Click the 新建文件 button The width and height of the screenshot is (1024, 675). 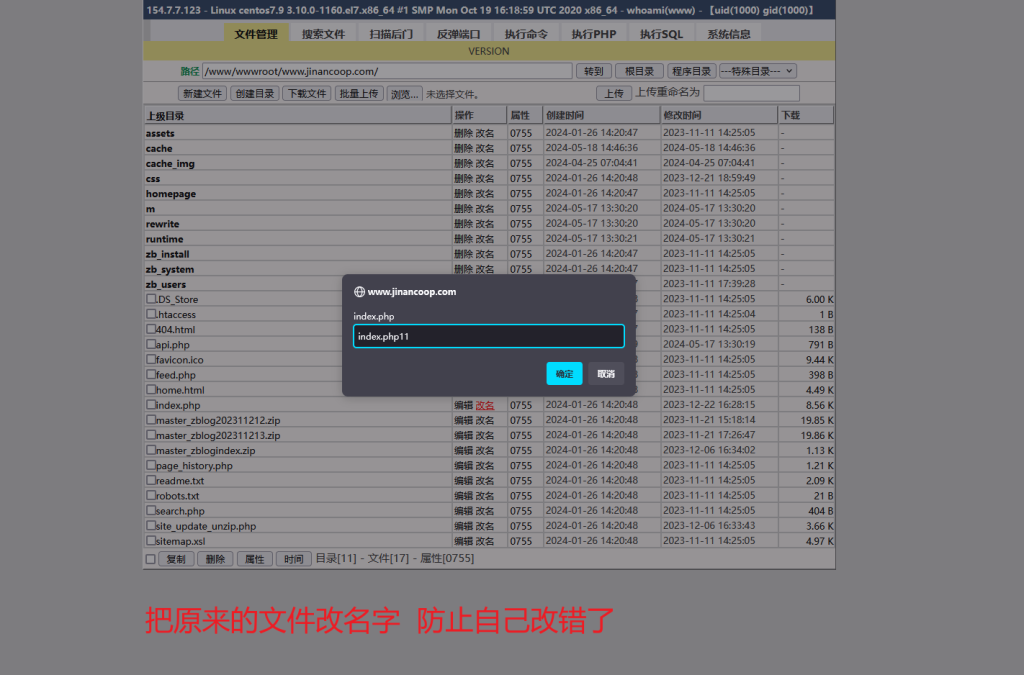(x=202, y=93)
